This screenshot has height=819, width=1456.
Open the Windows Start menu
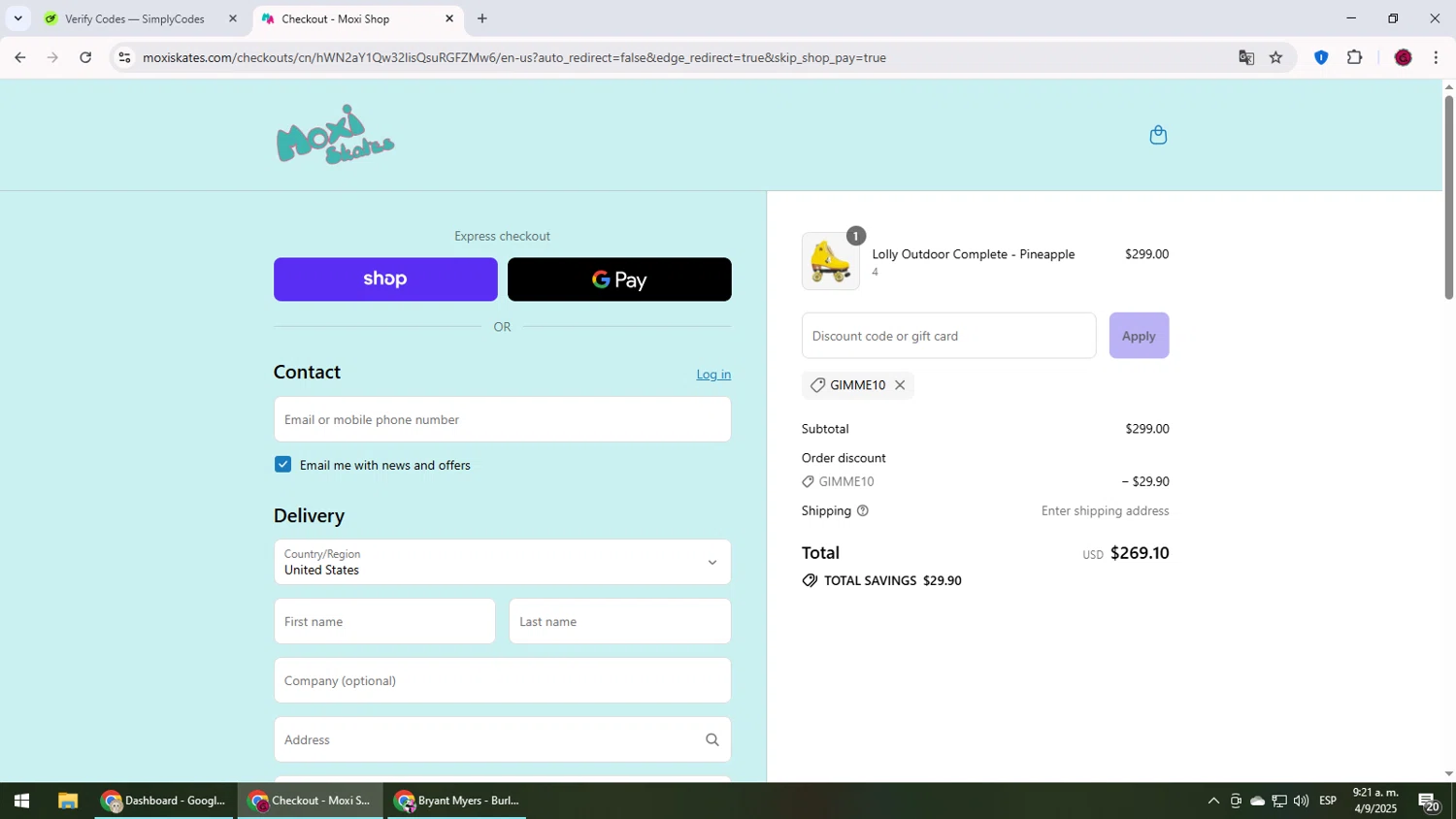[21, 801]
